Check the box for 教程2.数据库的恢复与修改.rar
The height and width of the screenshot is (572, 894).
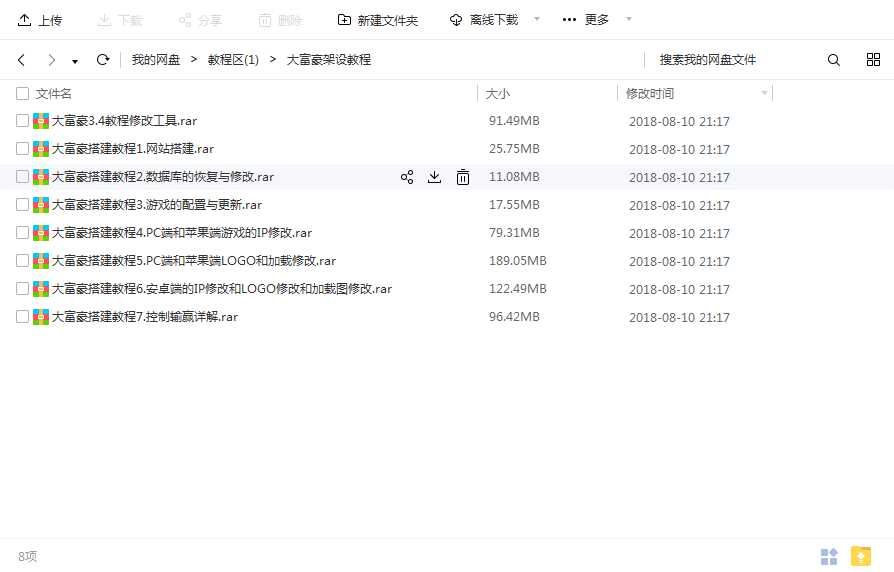click(x=22, y=177)
